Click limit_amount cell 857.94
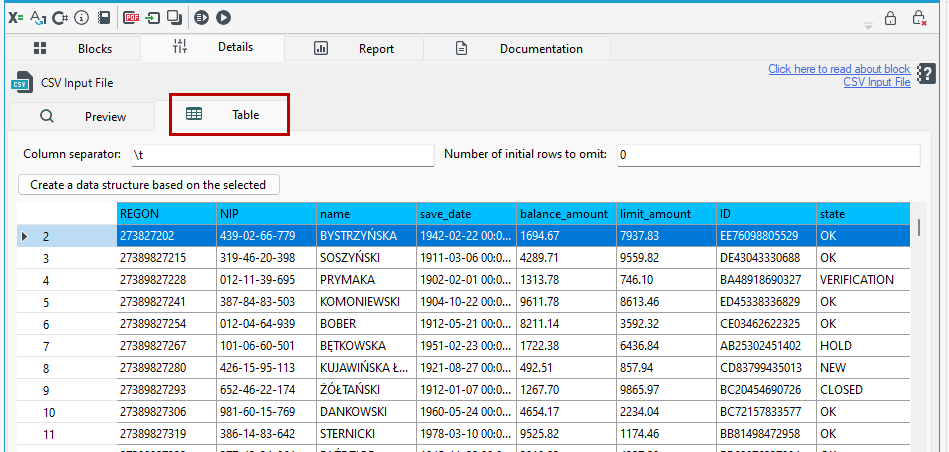Image resolution: width=949 pixels, height=452 pixels. coord(666,368)
